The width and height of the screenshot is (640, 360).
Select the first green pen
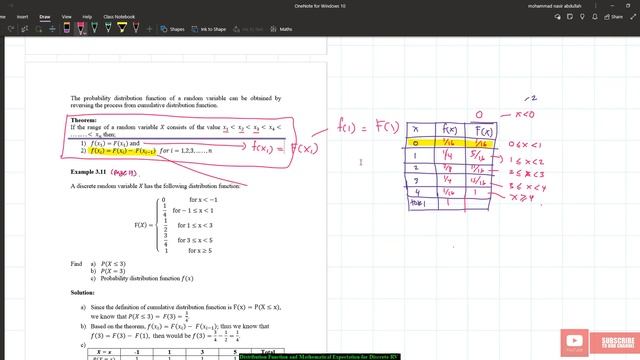95,28
